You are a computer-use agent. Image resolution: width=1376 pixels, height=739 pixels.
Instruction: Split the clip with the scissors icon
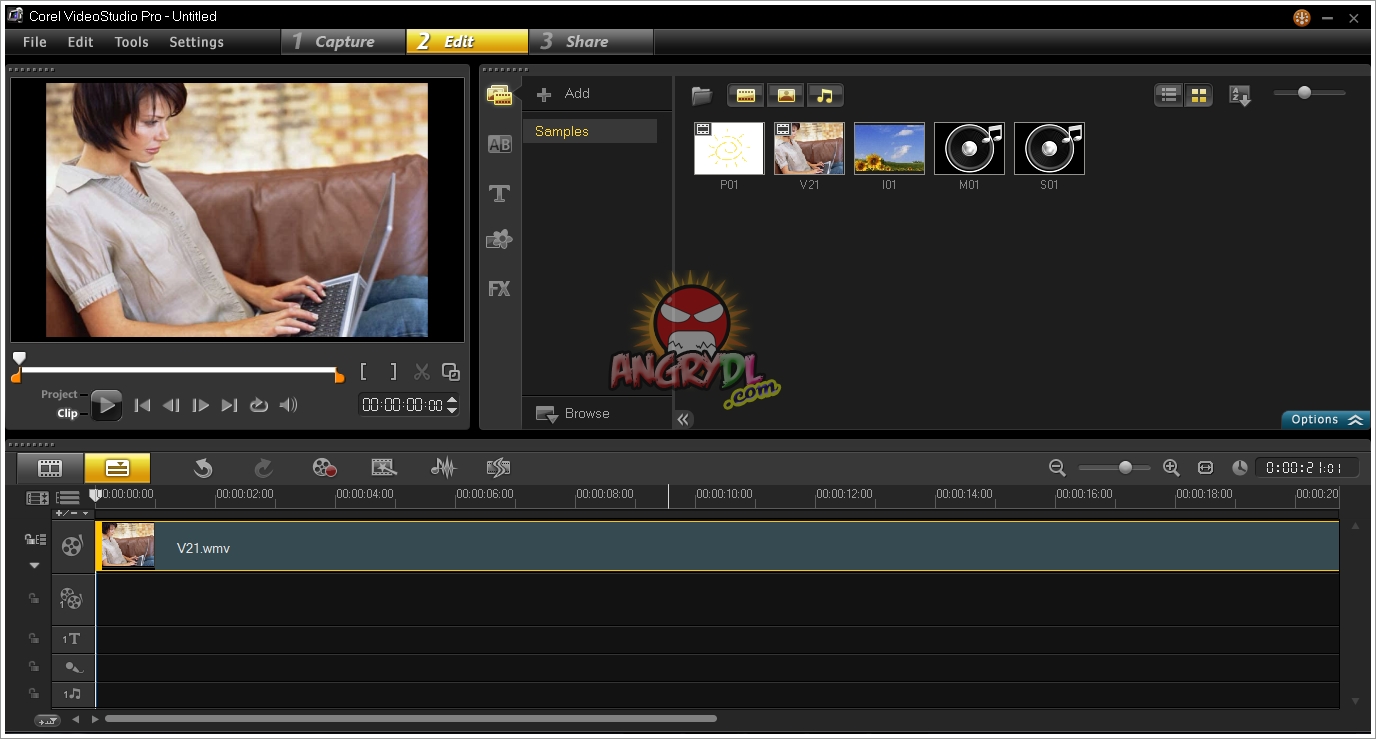pyautogui.click(x=422, y=372)
